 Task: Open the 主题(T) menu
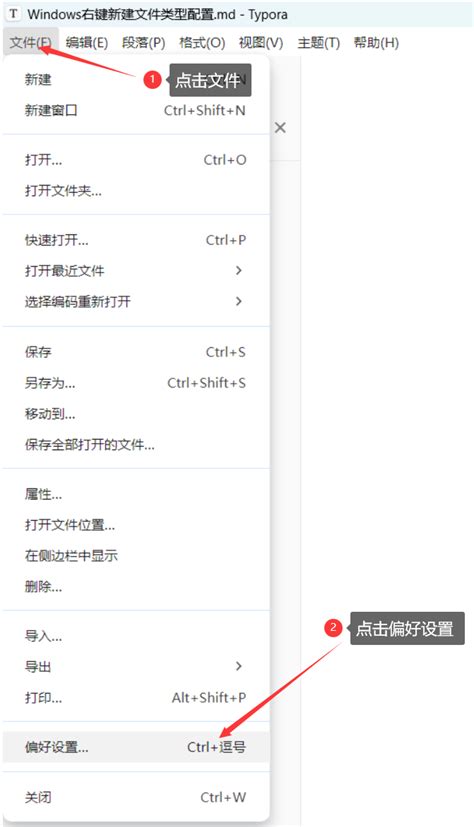318,43
